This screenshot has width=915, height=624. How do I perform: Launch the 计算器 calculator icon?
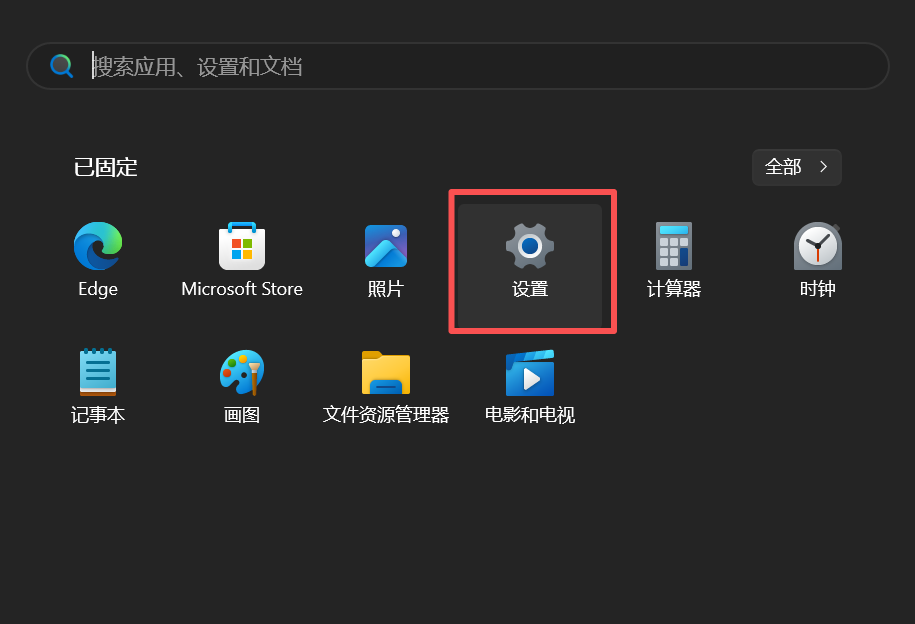(x=673, y=246)
